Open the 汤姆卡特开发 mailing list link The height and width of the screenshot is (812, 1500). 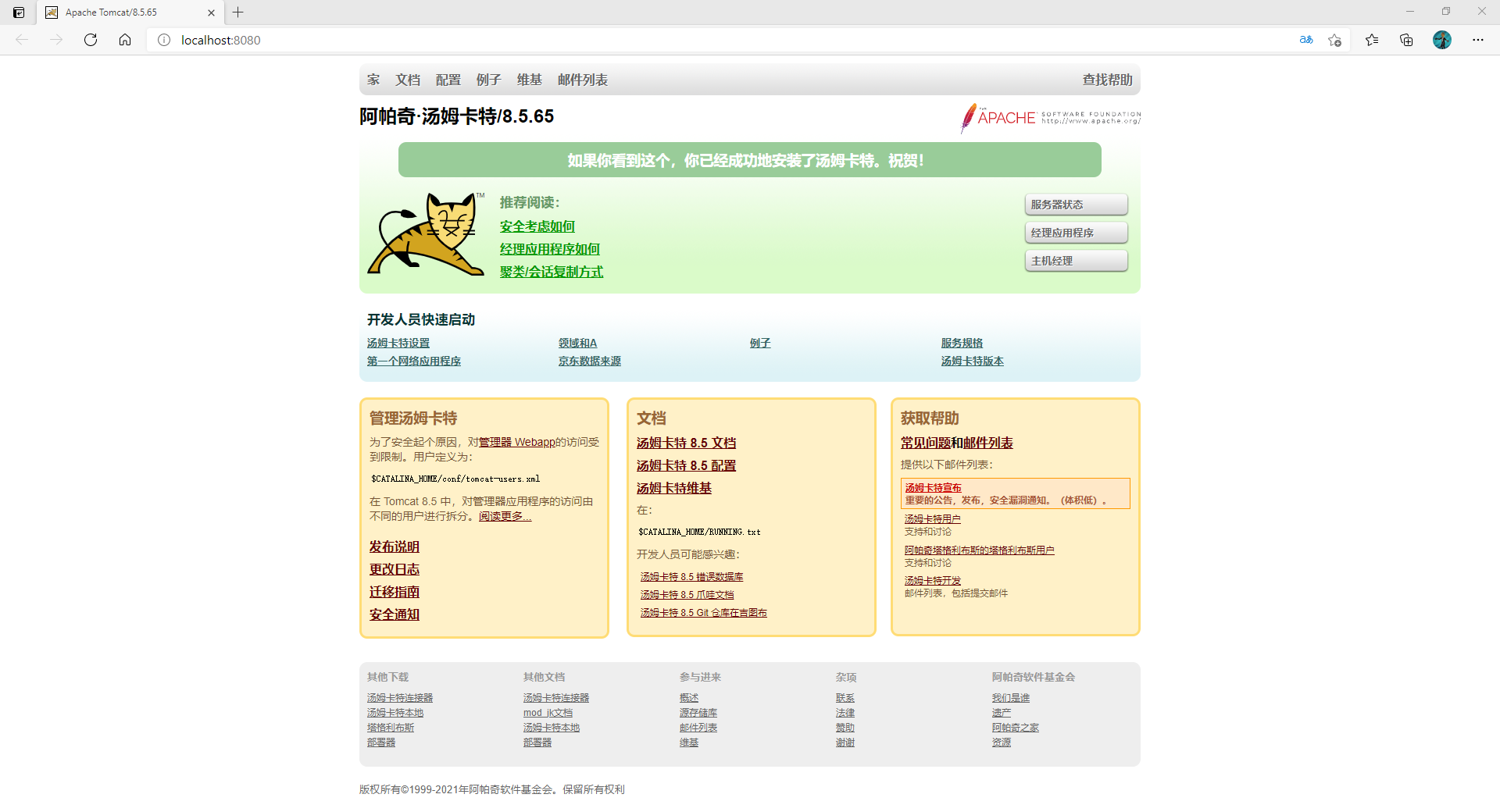click(x=933, y=581)
